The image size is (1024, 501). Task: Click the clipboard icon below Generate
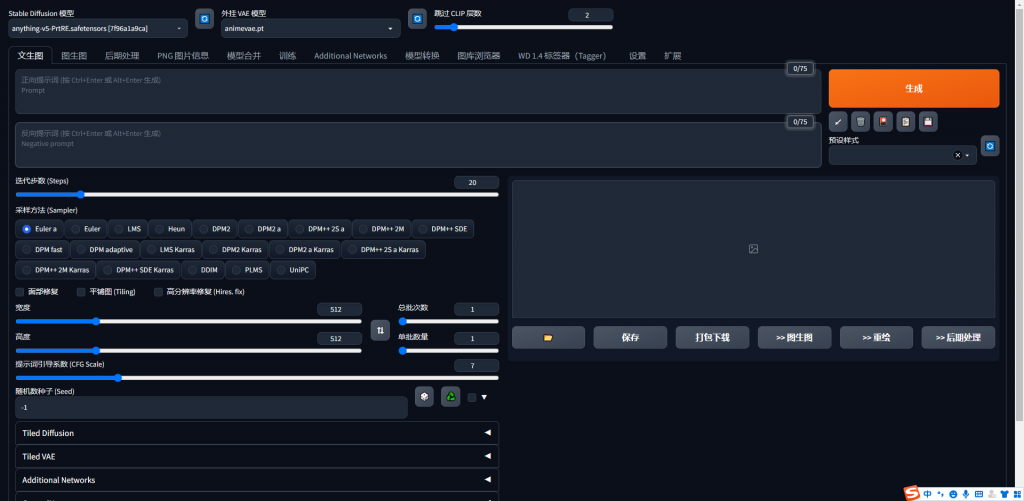pos(906,121)
